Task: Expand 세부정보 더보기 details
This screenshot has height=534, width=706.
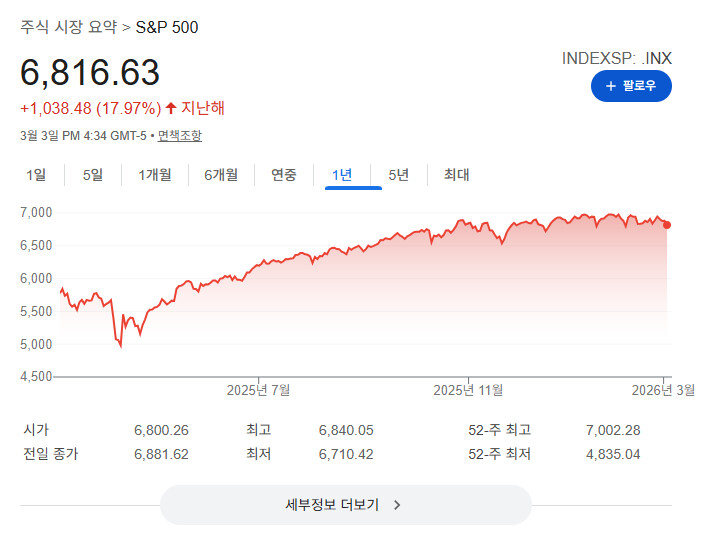Action: coord(345,505)
